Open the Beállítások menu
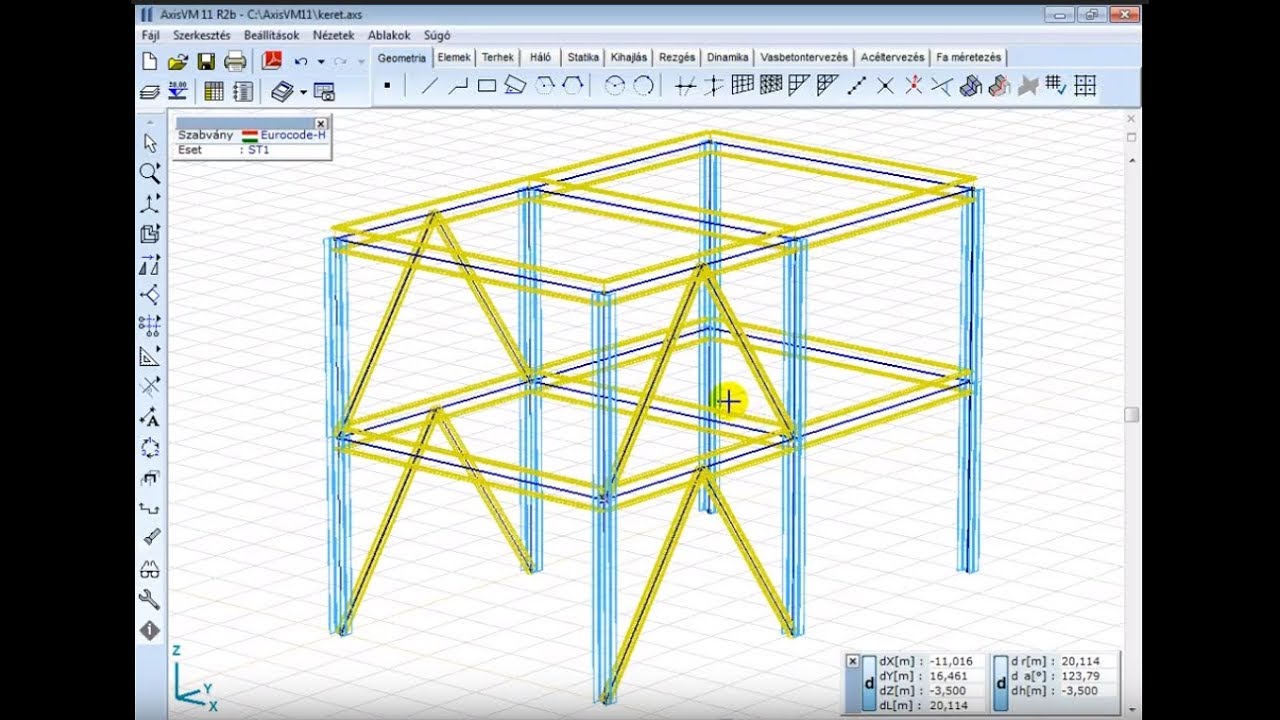Screen dimensions: 1280x720 271,35
